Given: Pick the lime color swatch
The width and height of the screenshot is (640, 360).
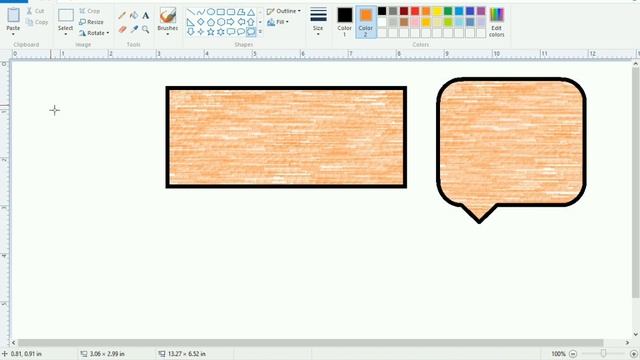Looking at the screenshot, I should tap(448, 22).
